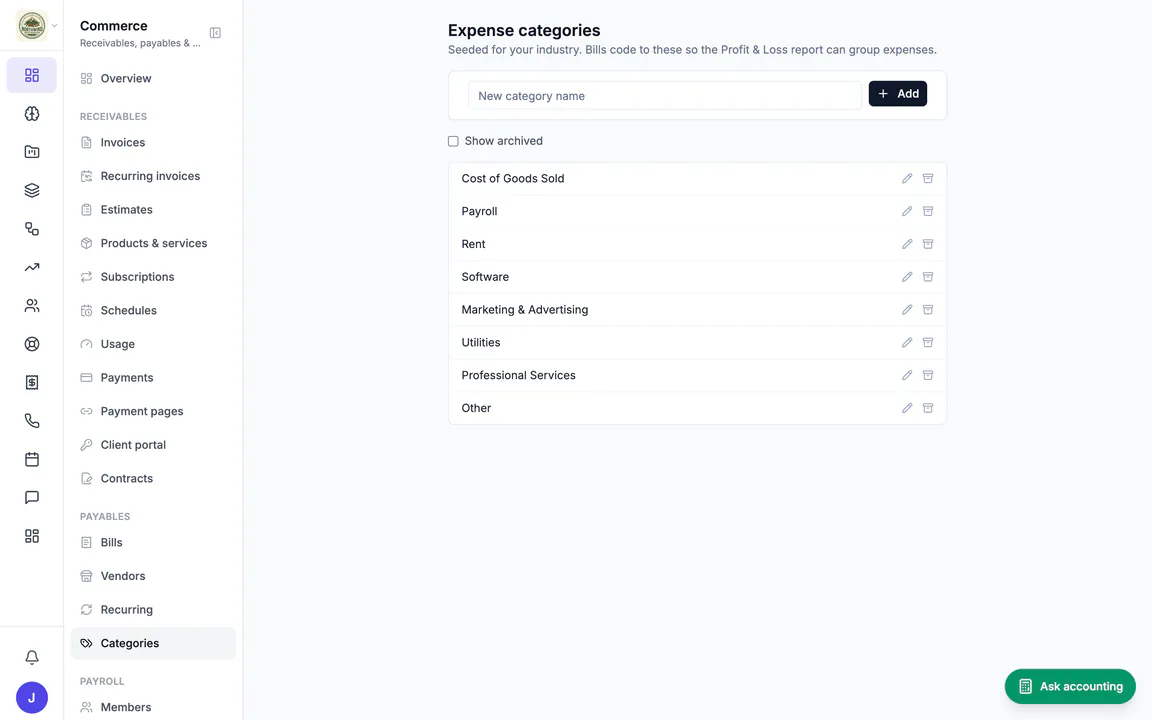
Task: Archive the Utilities category
Action: point(928,342)
